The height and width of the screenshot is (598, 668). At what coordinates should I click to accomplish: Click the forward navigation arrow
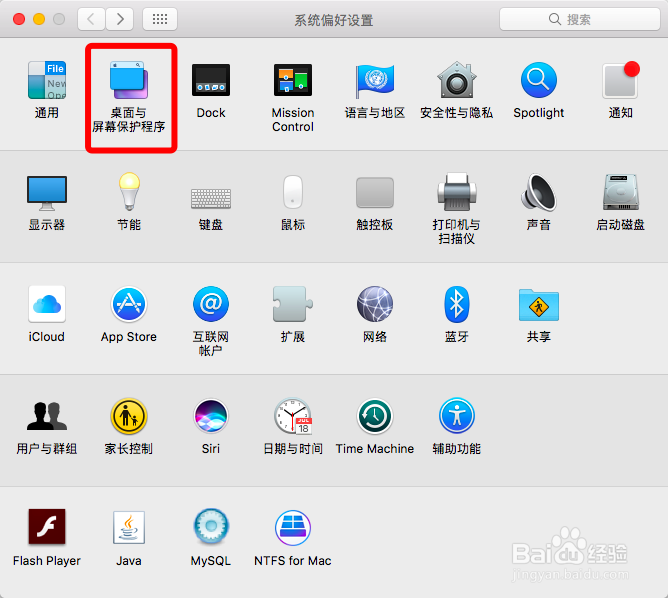(x=120, y=19)
